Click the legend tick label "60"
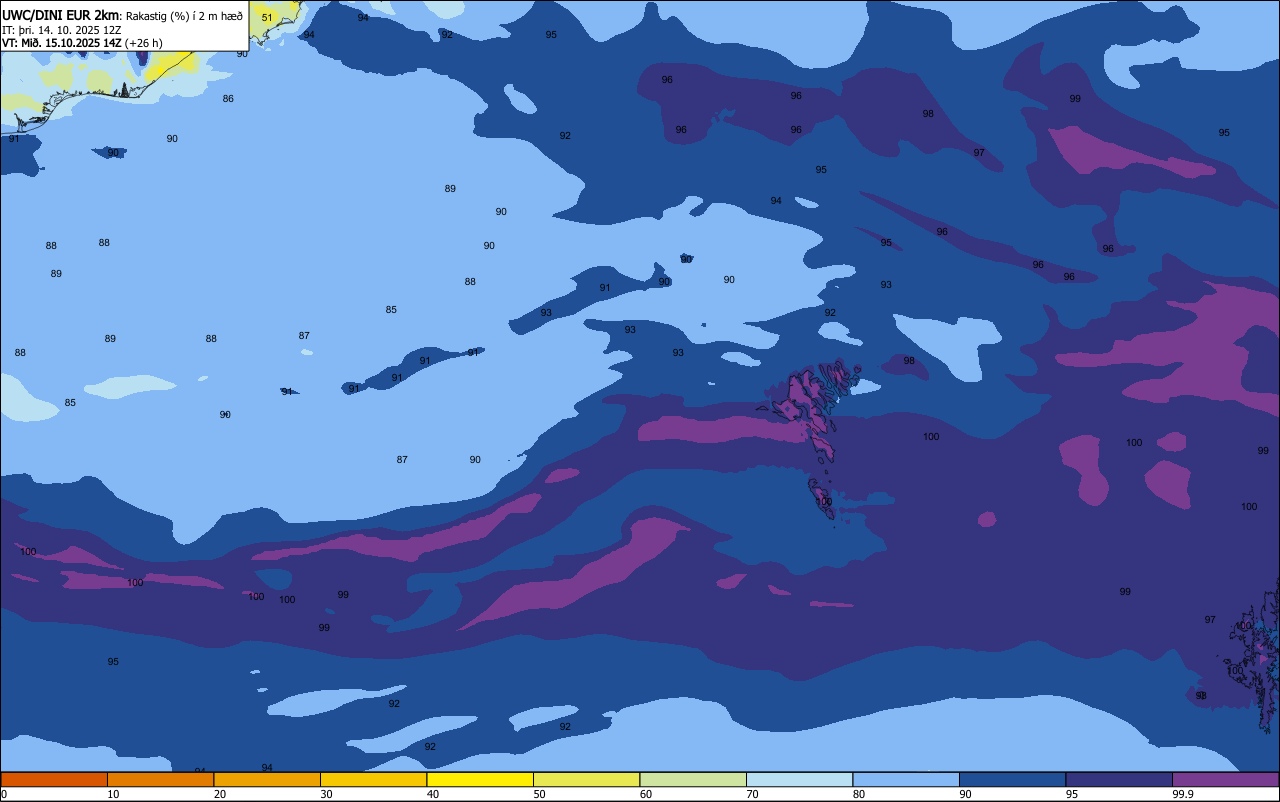This screenshot has height=802, width=1280. (x=646, y=794)
